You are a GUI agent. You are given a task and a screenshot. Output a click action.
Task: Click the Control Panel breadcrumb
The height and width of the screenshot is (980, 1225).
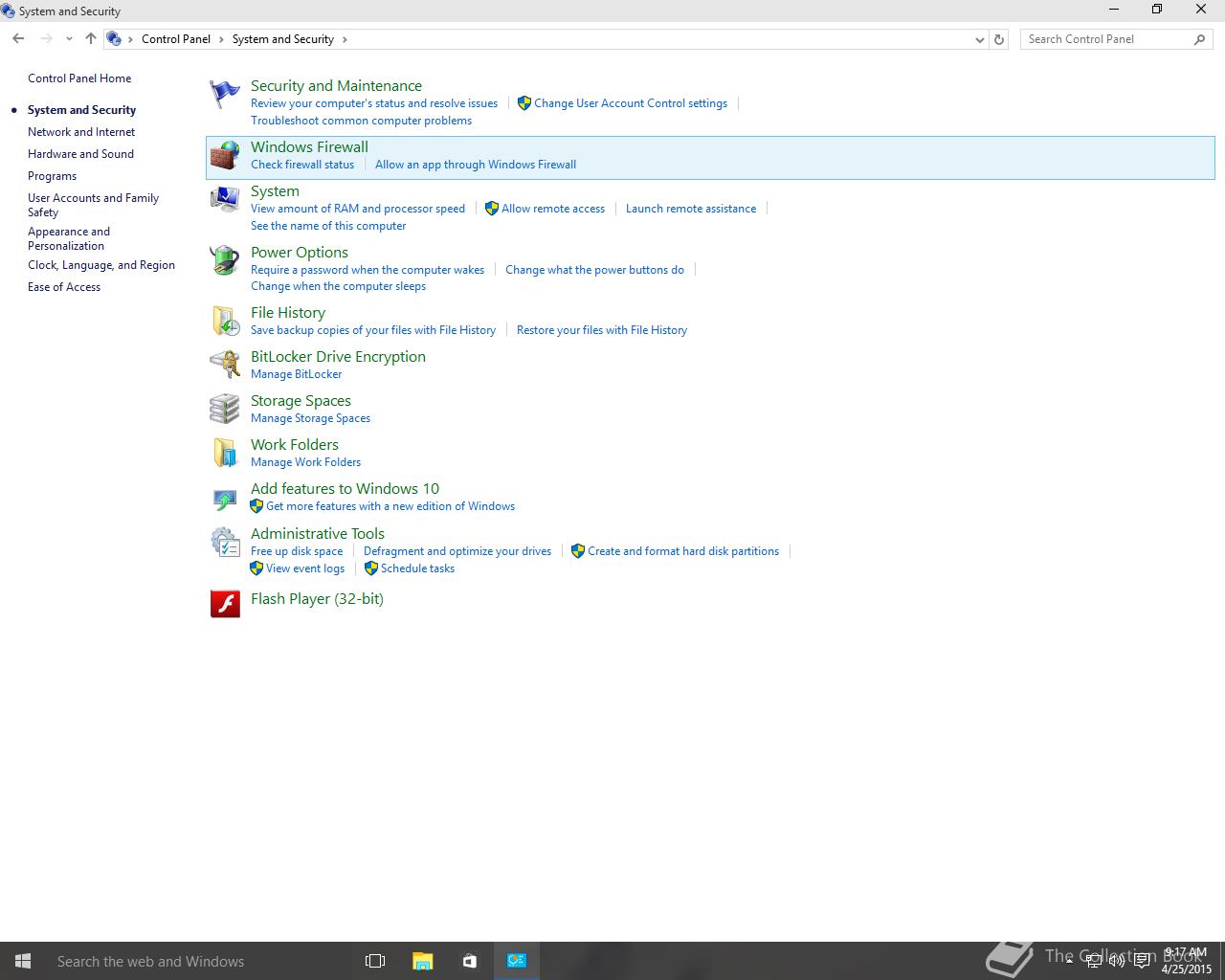click(x=176, y=39)
